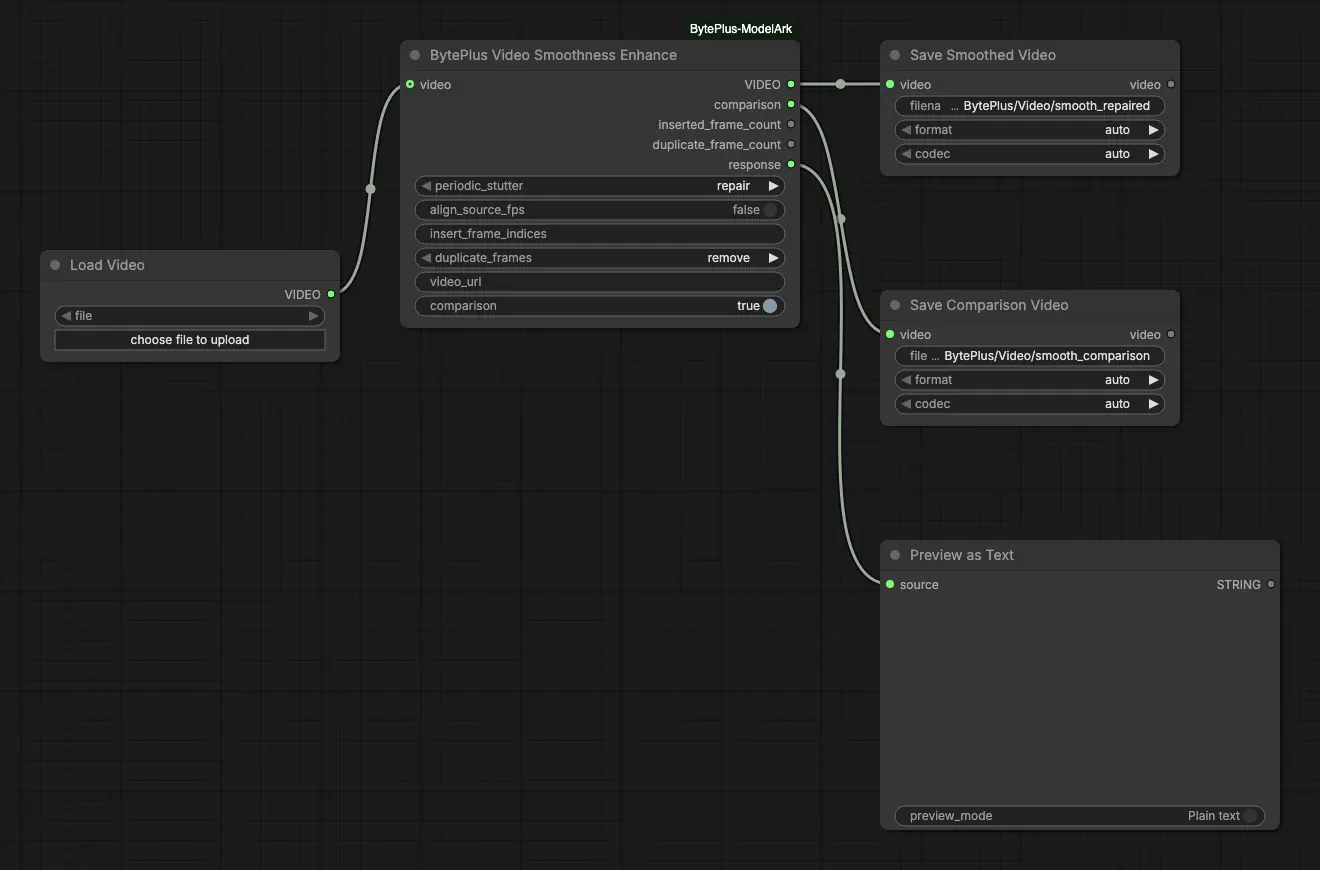Click the video input socket on BytePlus node
1320x870 pixels.
coord(410,84)
